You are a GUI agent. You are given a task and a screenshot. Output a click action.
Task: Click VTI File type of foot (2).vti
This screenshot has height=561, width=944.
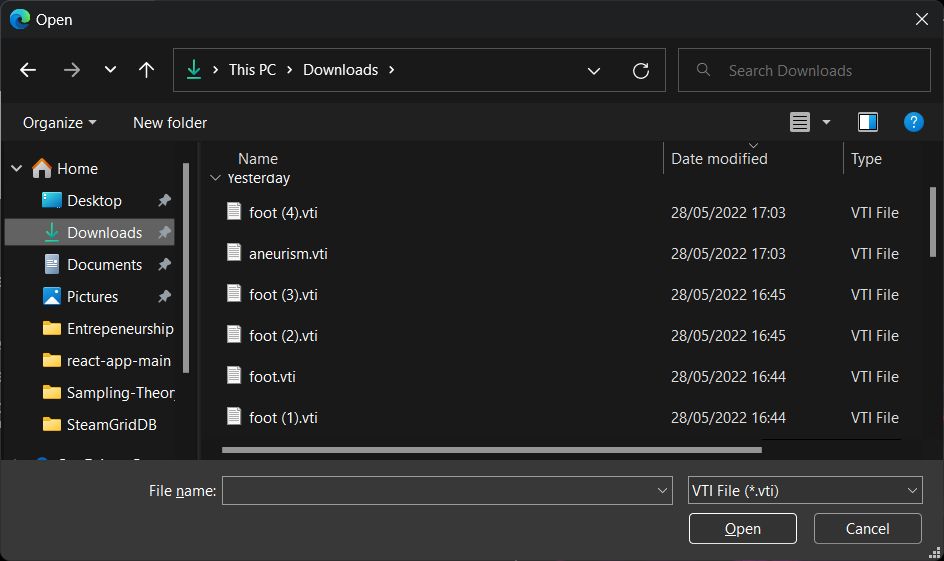click(x=875, y=335)
